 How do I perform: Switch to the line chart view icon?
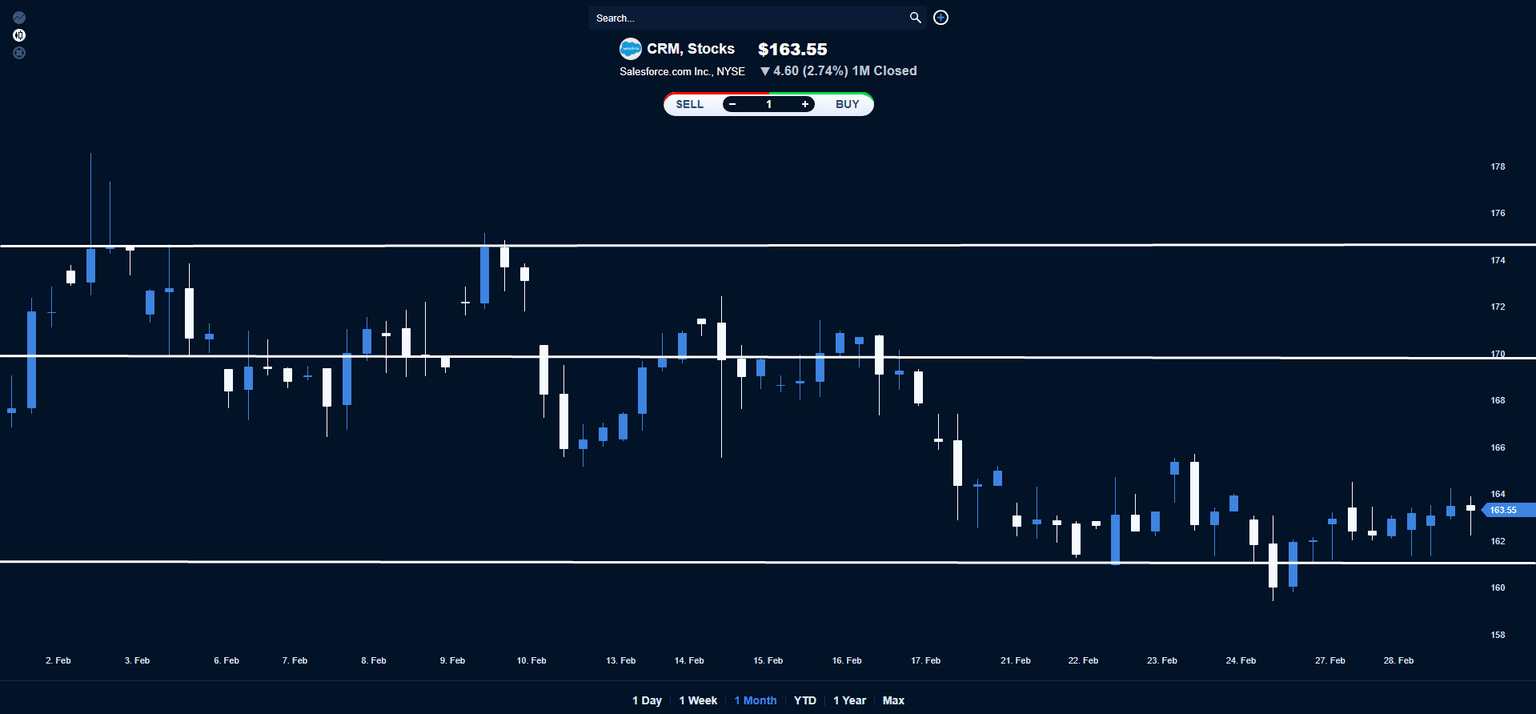click(x=19, y=18)
